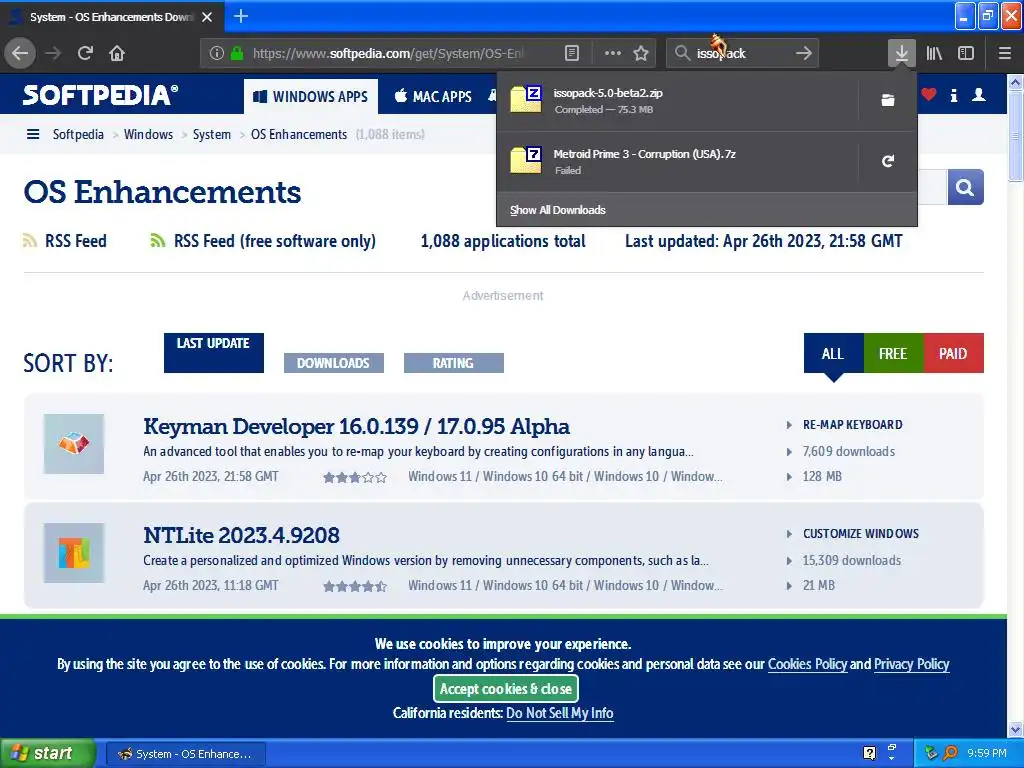Filter list to Paid apps
Image resolution: width=1024 pixels, height=768 pixels.
tap(953, 353)
